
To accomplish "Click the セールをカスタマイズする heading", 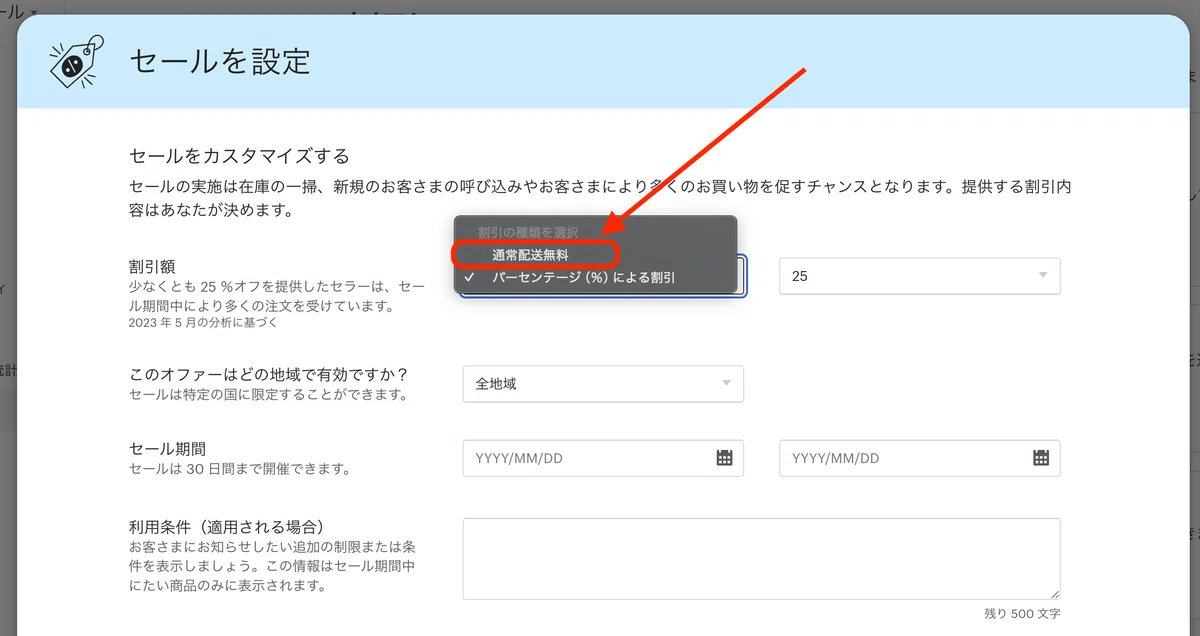I will (x=239, y=156).
